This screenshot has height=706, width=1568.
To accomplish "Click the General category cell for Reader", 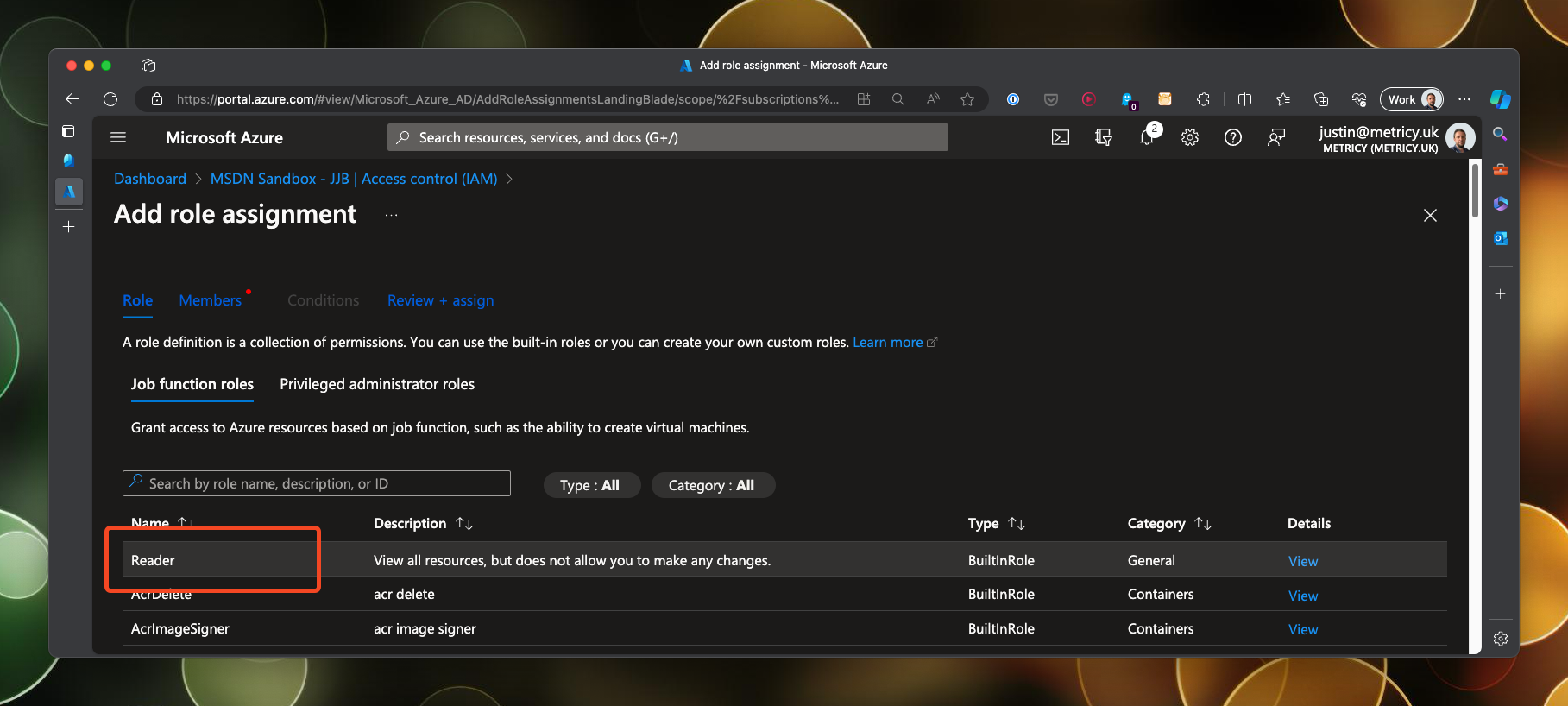I will click(x=1151, y=560).
